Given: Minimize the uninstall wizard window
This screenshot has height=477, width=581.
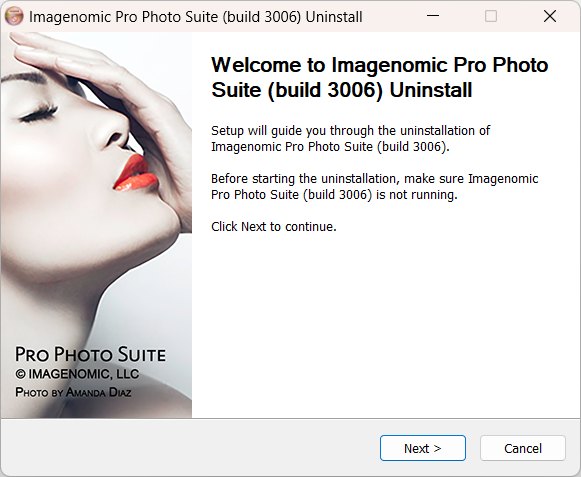Looking at the screenshot, I should tap(433, 16).
